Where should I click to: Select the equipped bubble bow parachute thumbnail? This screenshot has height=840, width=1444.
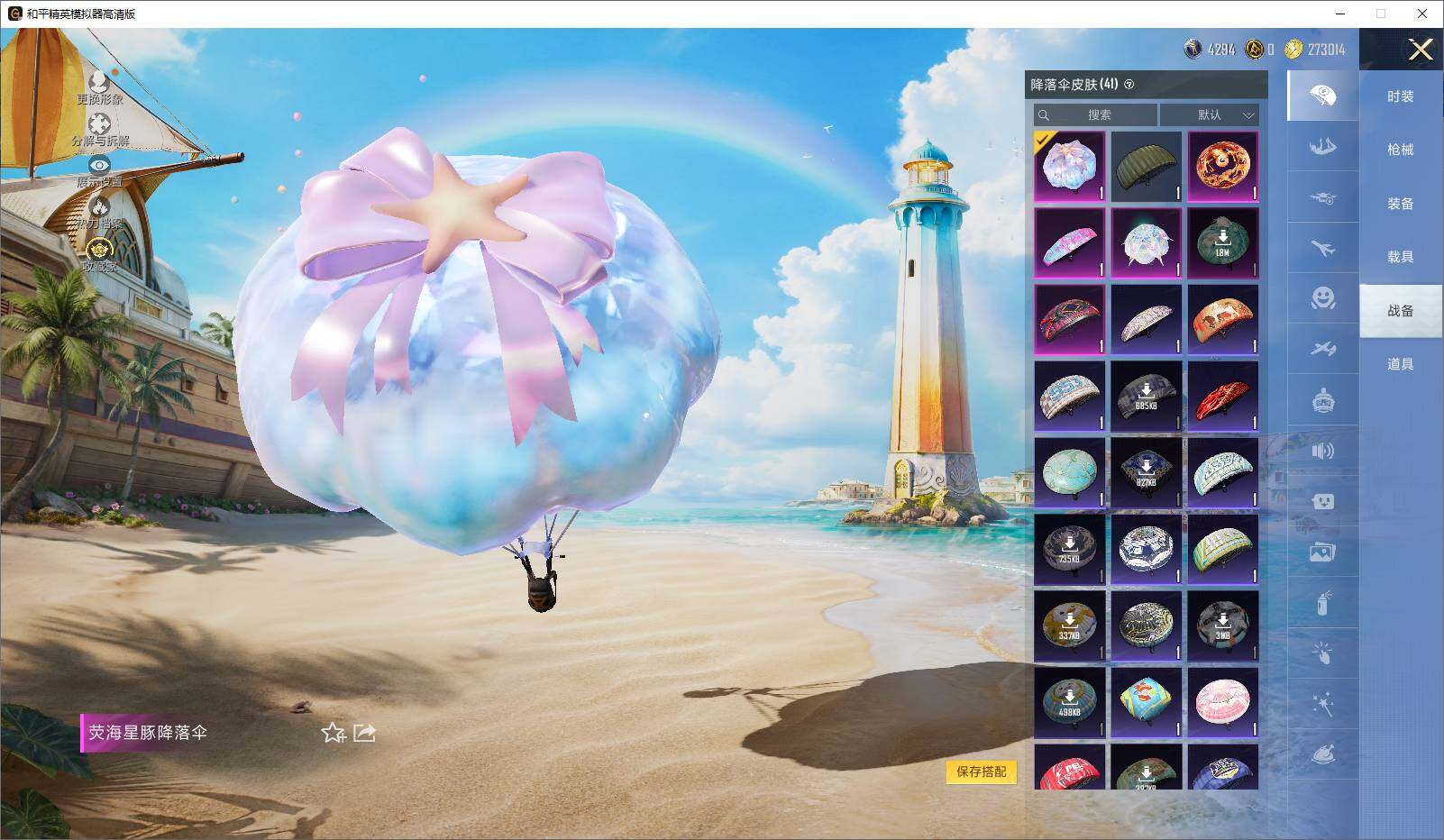pos(1070,167)
